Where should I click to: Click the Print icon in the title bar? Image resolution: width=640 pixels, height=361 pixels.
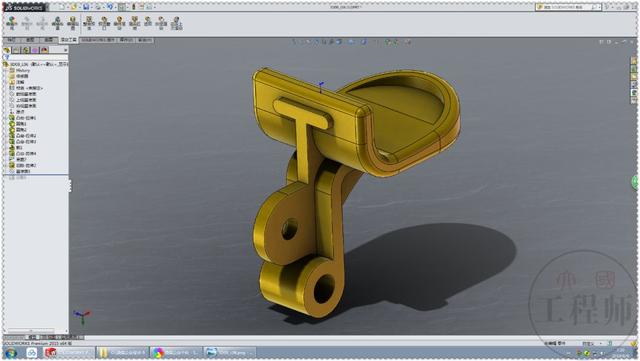98,7
